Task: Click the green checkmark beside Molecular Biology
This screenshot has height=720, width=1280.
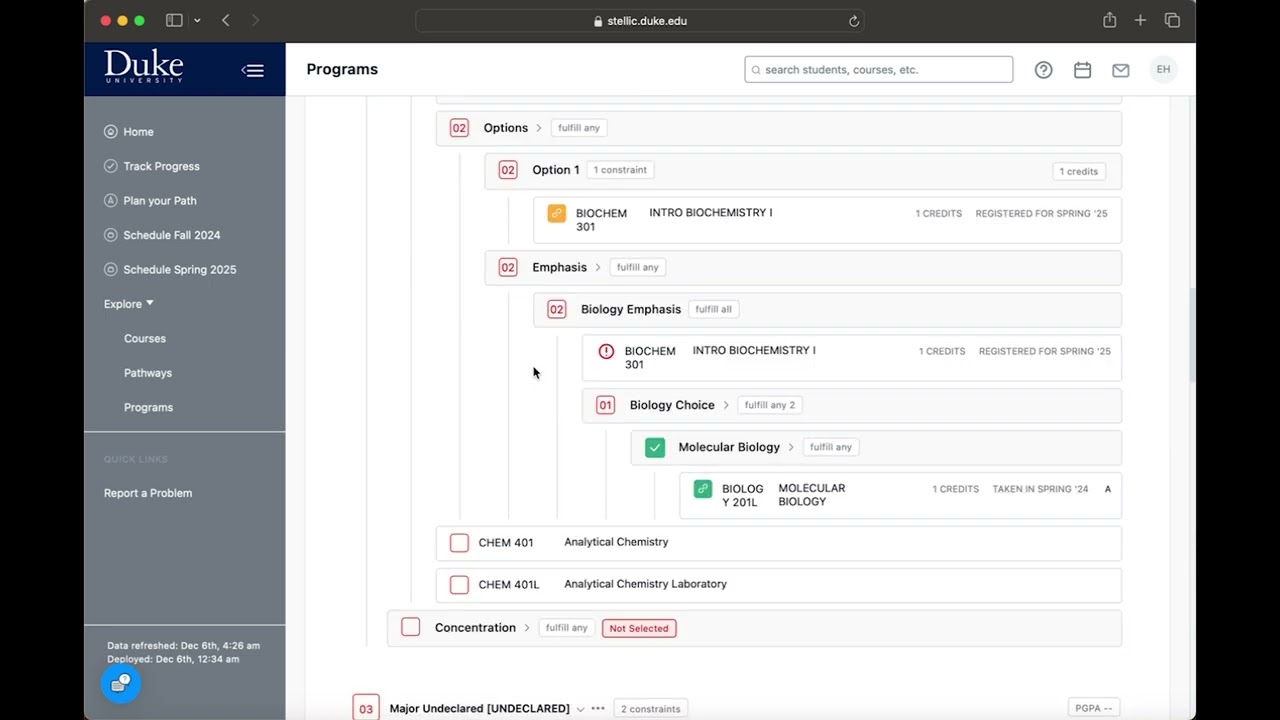Action: click(655, 447)
